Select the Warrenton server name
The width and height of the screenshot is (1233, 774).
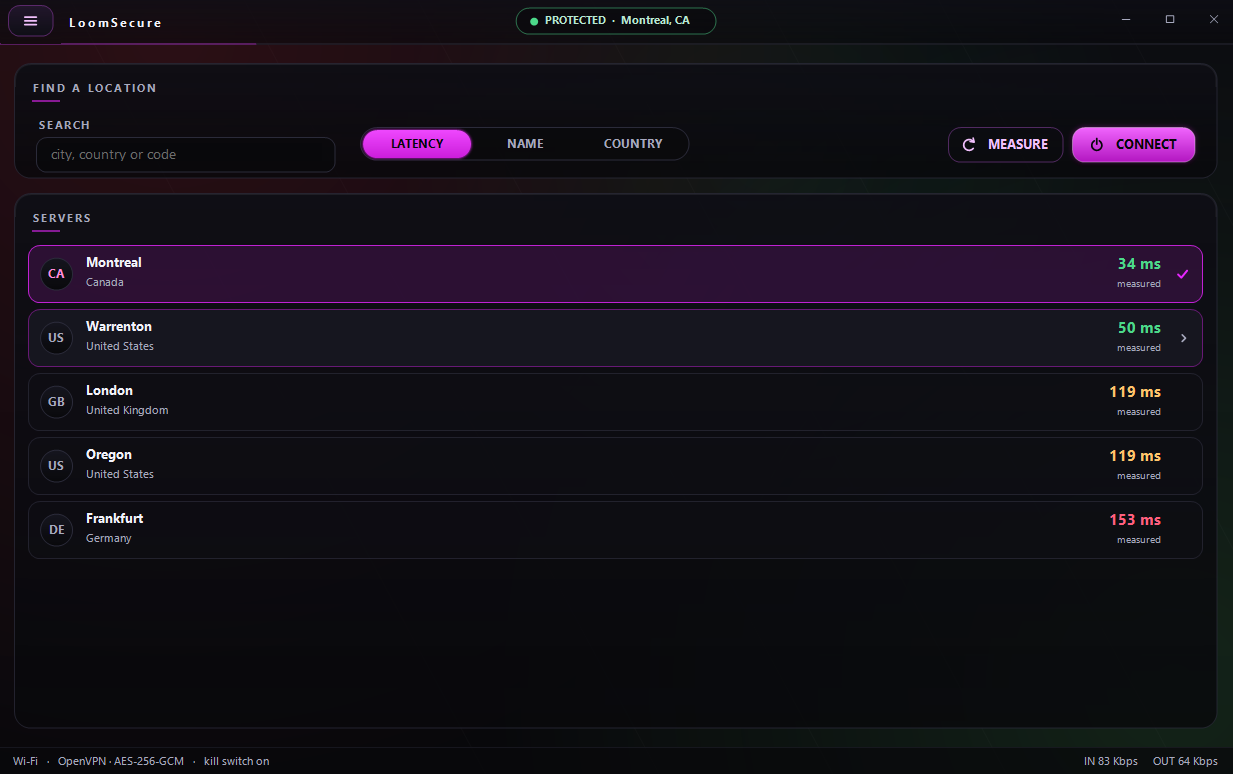click(x=119, y=327)
